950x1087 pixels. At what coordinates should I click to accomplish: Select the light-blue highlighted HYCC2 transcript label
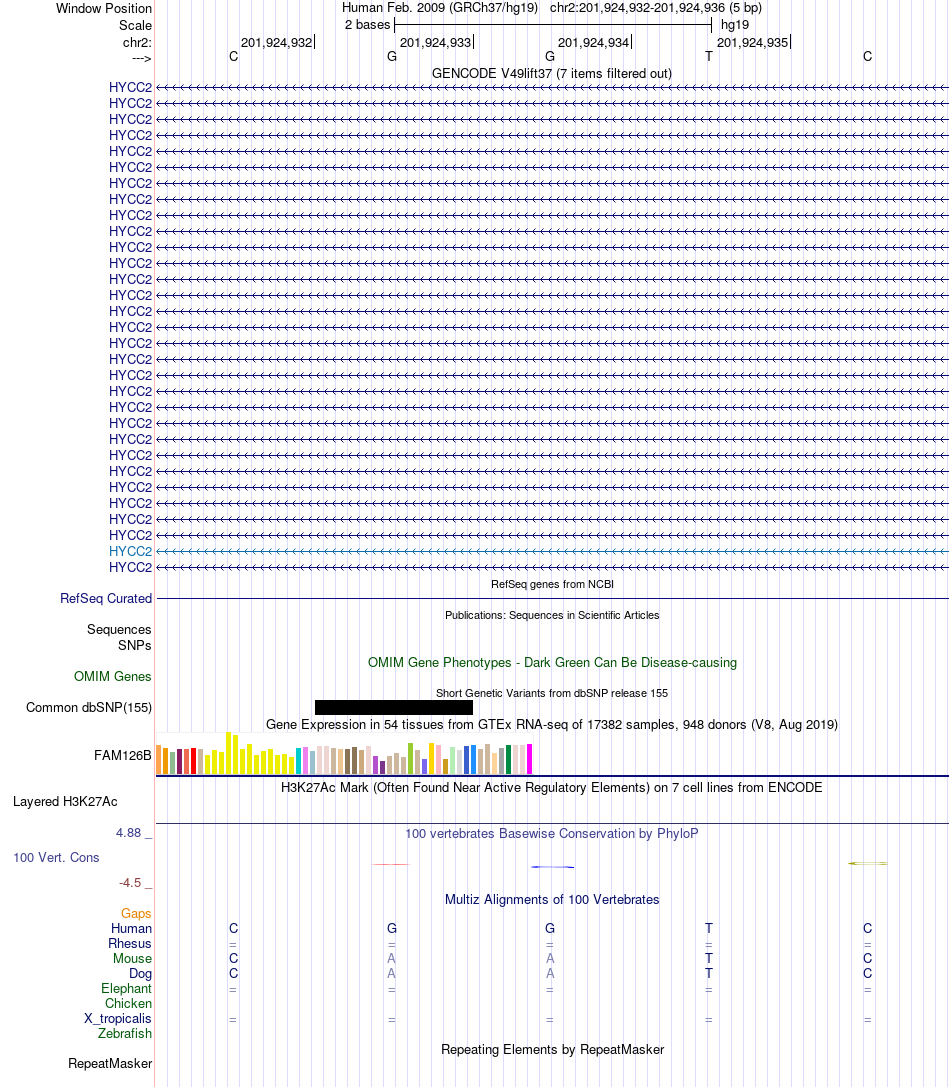click(x=130, y=552)
